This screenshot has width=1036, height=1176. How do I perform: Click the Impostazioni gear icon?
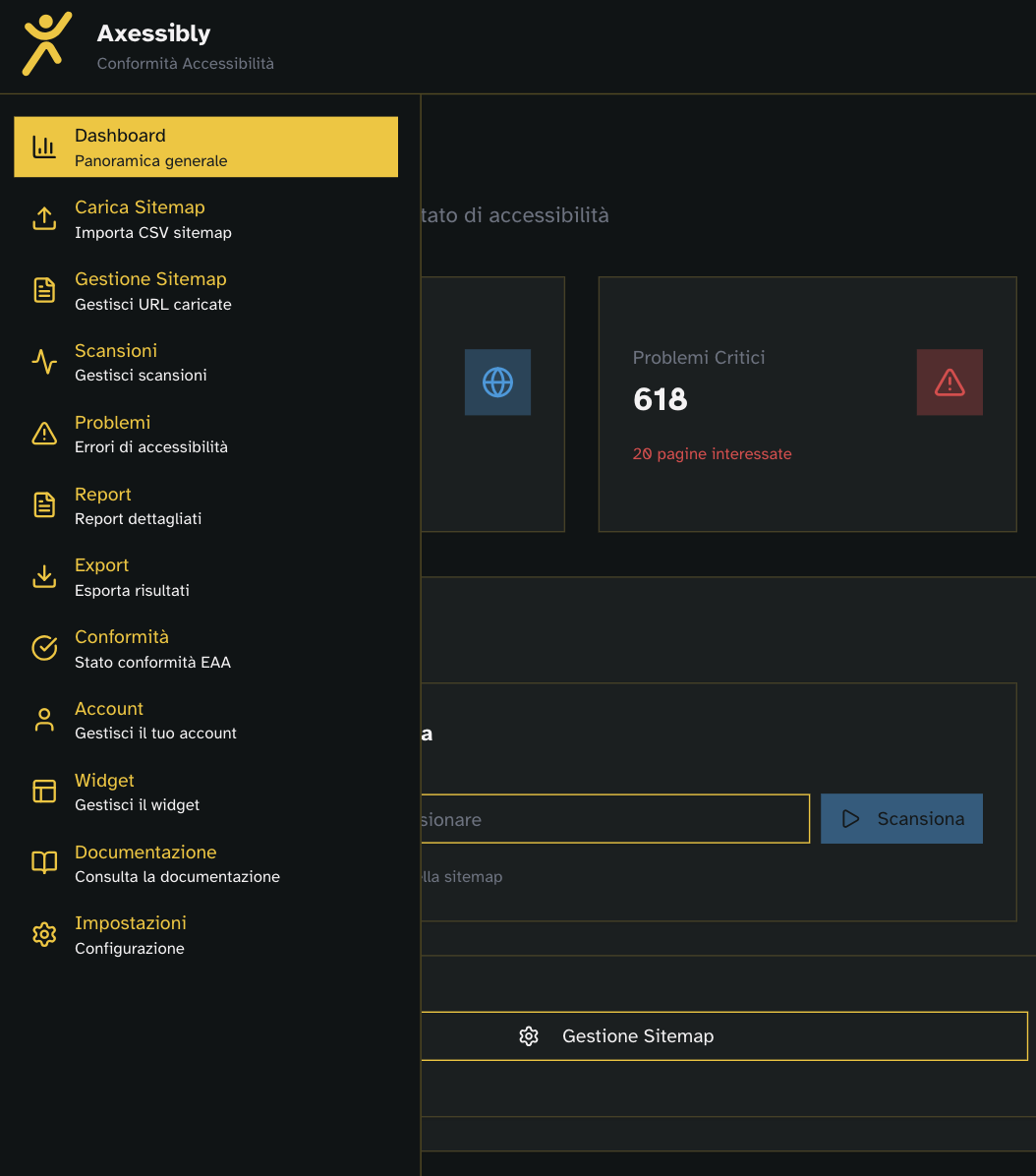[44, 934]
